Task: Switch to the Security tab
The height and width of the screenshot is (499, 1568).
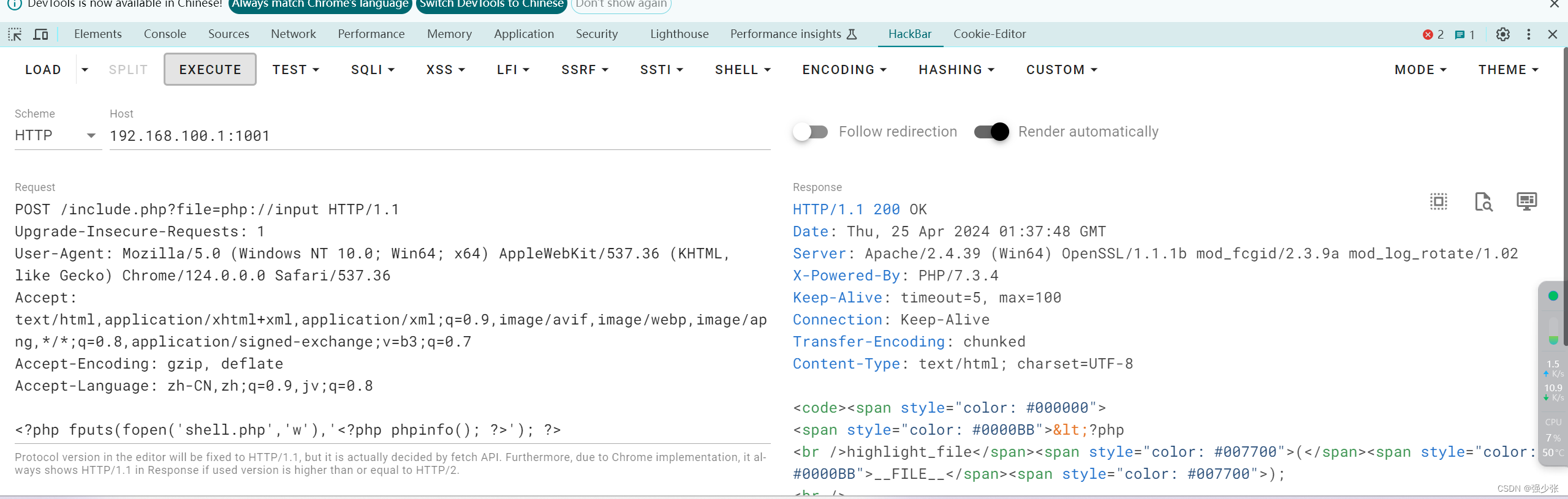Action: pyautogui.click(x=597, y=34)
